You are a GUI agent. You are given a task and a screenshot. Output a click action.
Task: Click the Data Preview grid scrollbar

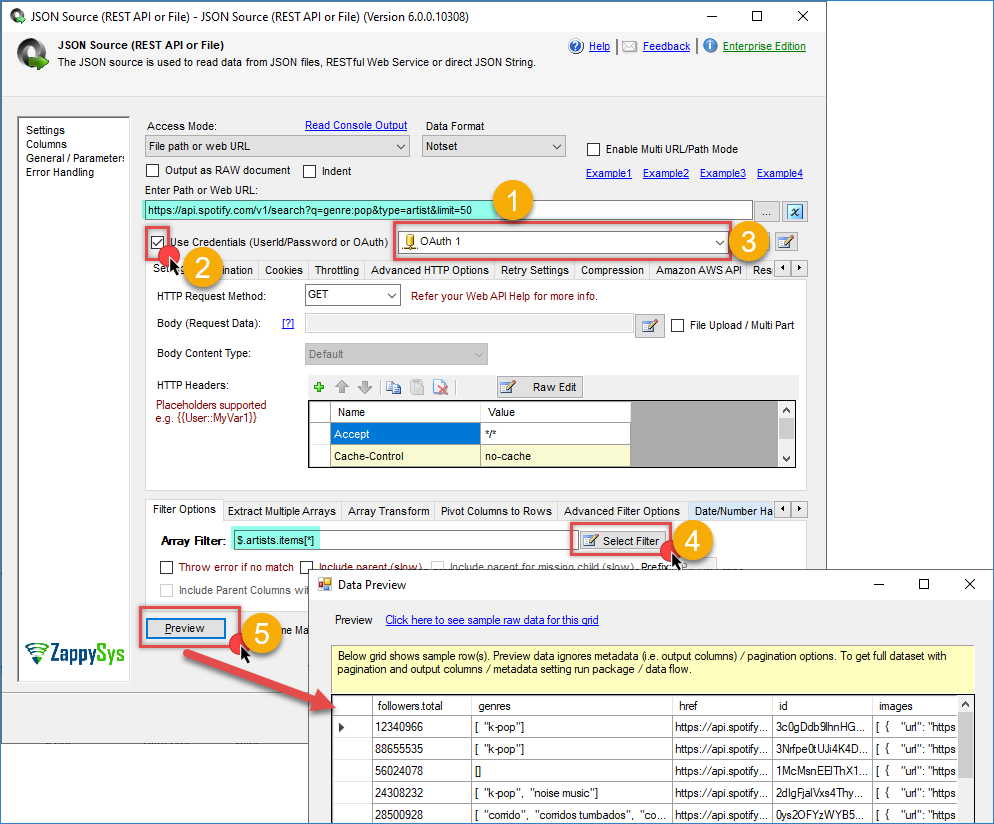point(965,759)
